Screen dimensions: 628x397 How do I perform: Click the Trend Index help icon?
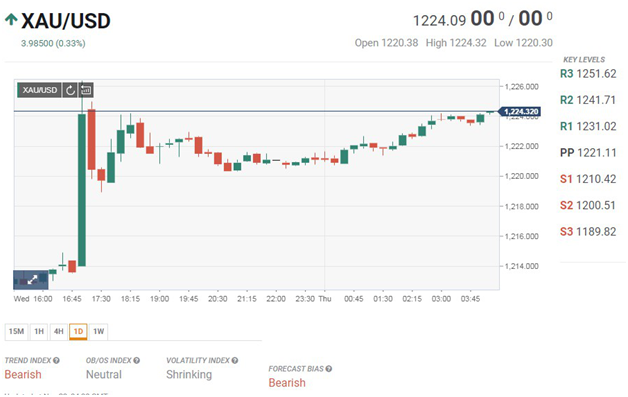56,361
